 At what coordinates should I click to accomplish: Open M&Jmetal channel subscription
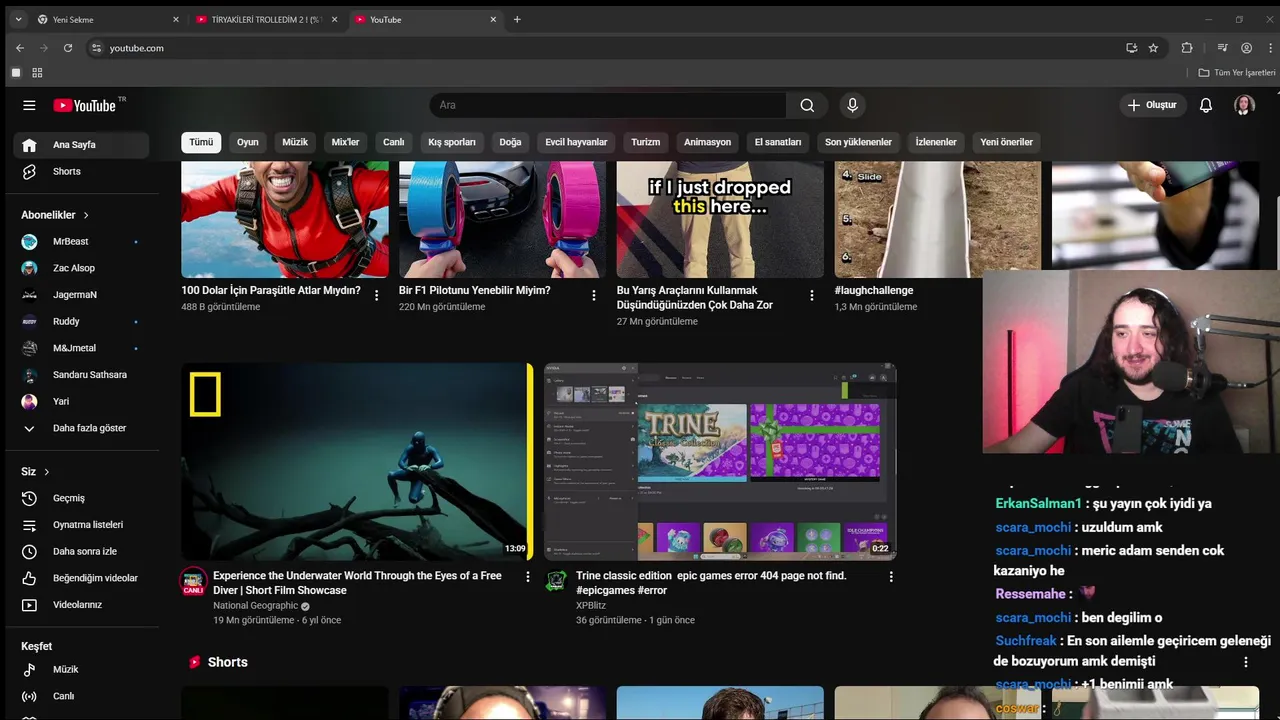coord(81,348)
